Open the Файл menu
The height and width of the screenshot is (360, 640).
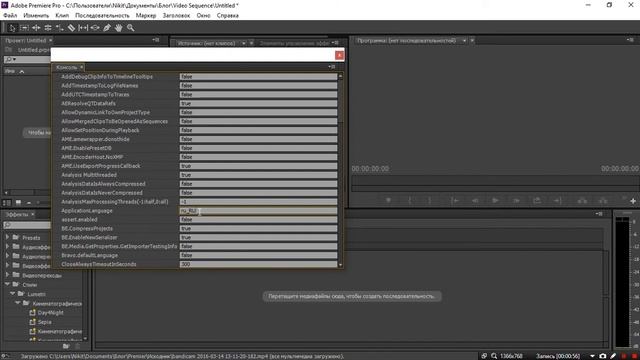[x=10, y=16]
